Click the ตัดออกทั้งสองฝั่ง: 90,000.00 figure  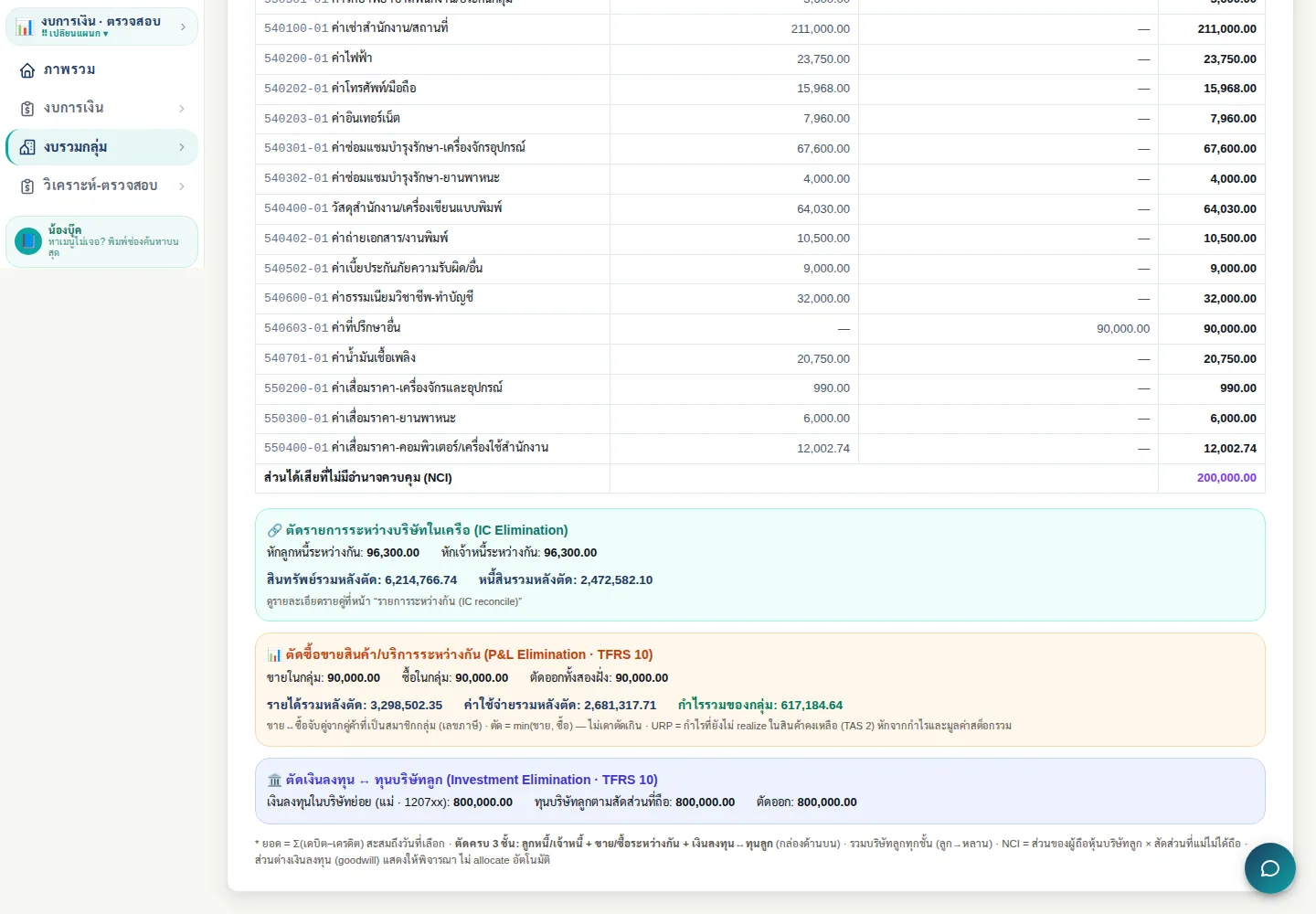[600, 678]
